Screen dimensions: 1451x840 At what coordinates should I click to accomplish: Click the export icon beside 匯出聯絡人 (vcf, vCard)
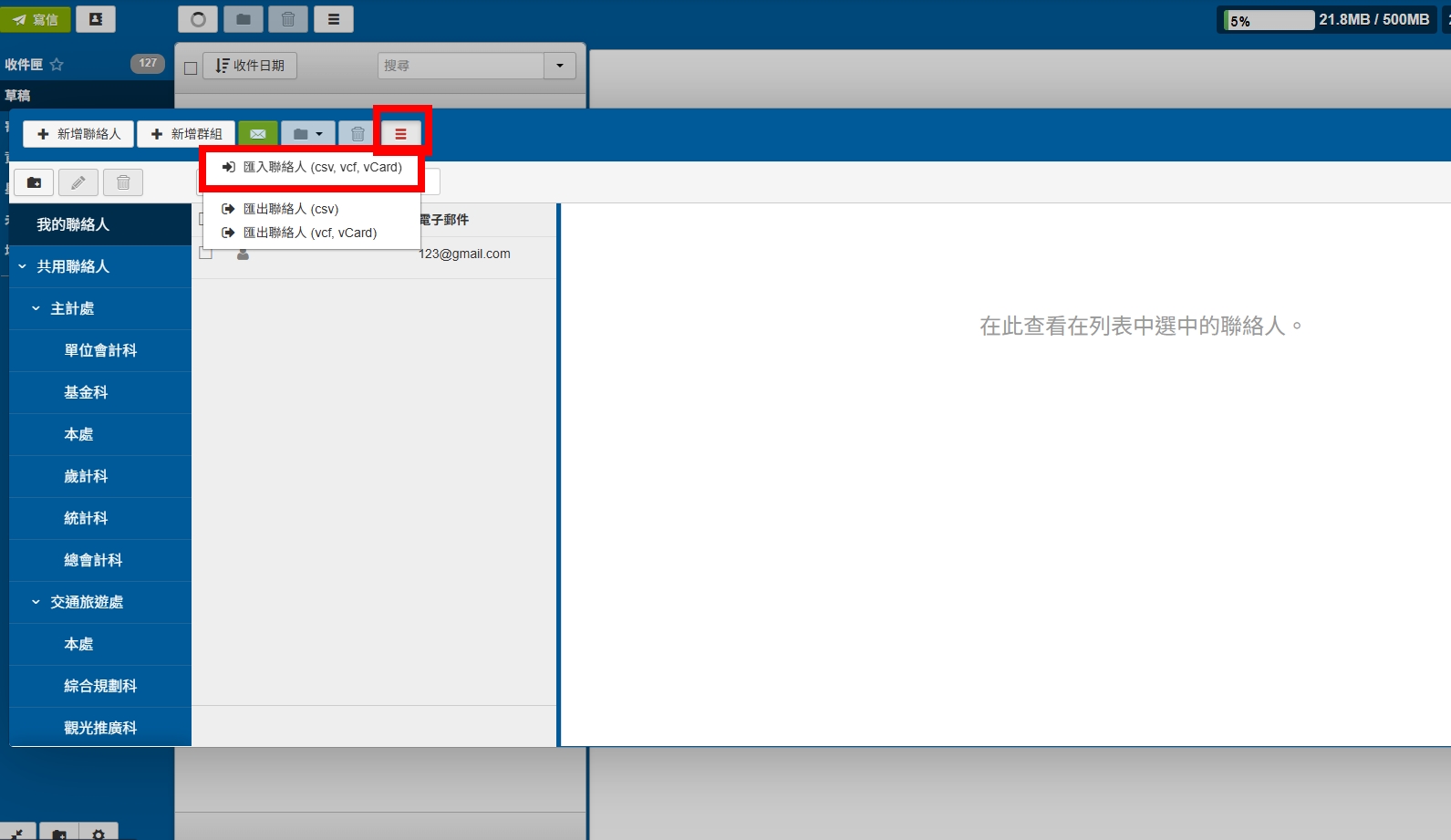(228, 233)
